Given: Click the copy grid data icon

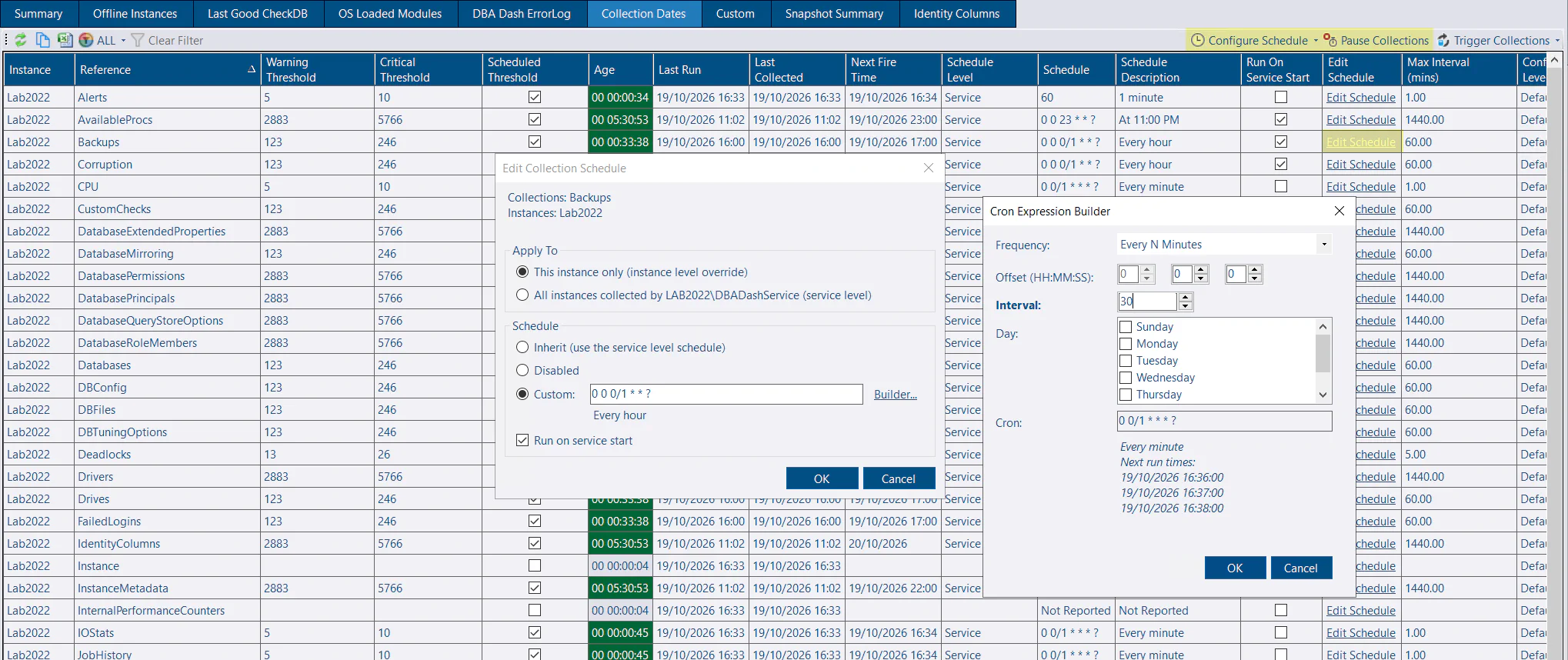Looking at the screenshot, I should pos(43,40).
